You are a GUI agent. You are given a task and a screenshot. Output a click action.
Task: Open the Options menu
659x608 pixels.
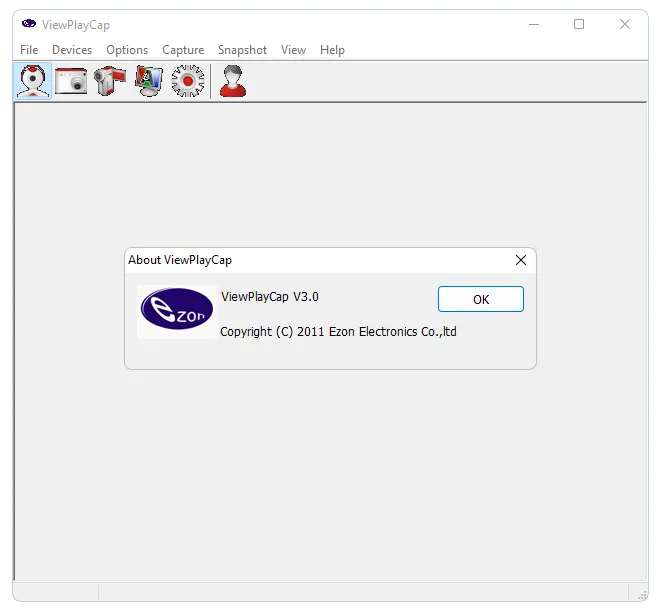tap(127, 50)
